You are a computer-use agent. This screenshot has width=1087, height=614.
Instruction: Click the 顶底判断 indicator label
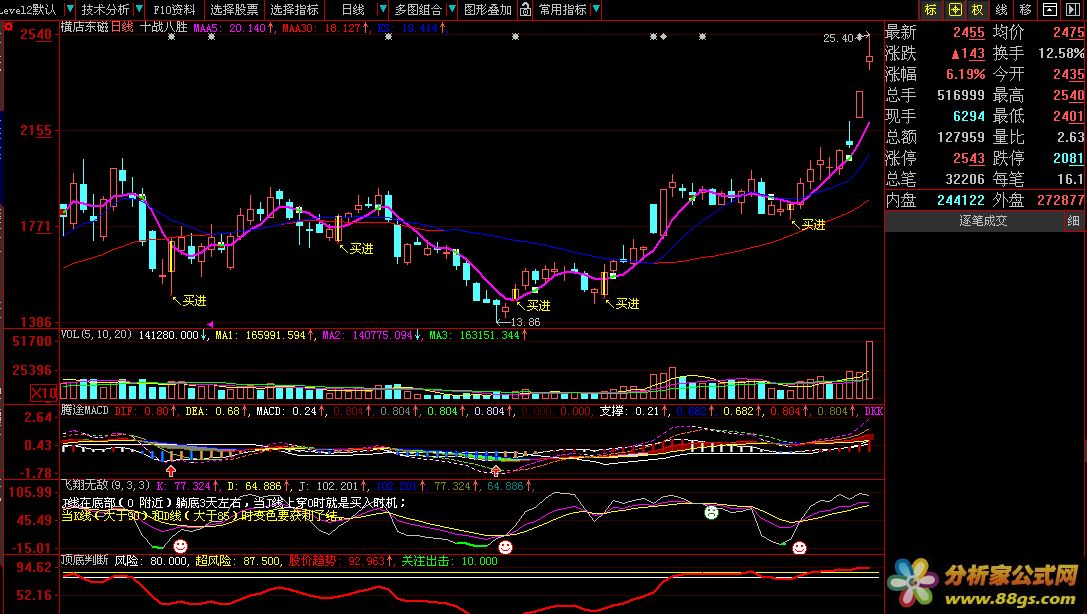tap(85, 560)
